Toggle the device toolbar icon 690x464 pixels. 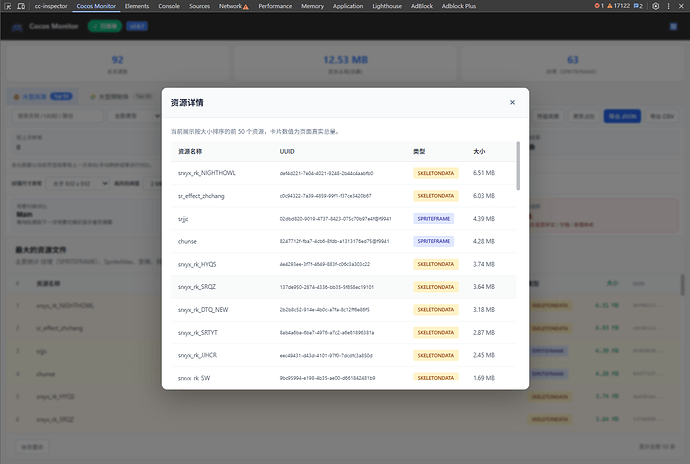(x=21, y=6)
